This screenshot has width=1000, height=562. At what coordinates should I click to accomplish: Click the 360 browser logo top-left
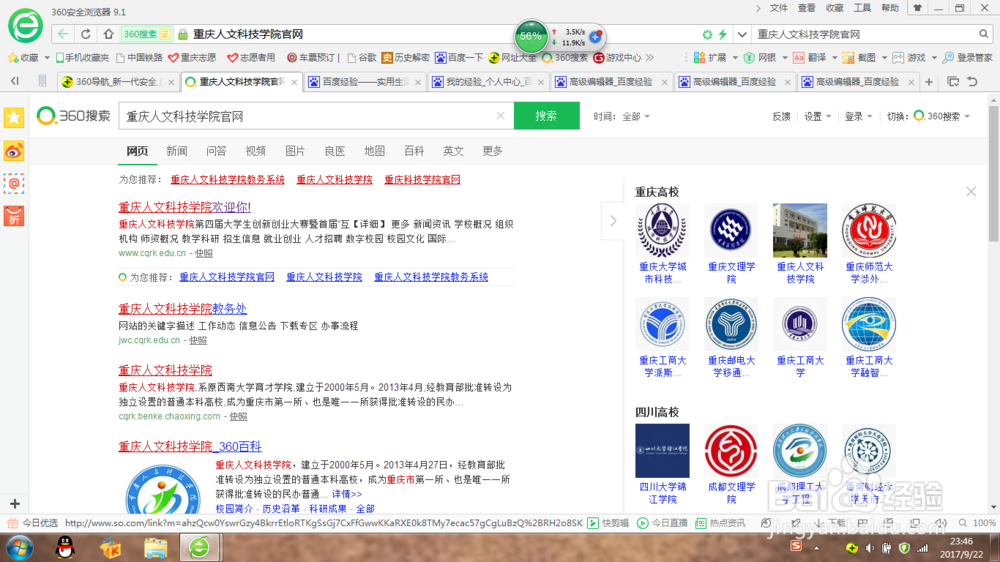25,26
